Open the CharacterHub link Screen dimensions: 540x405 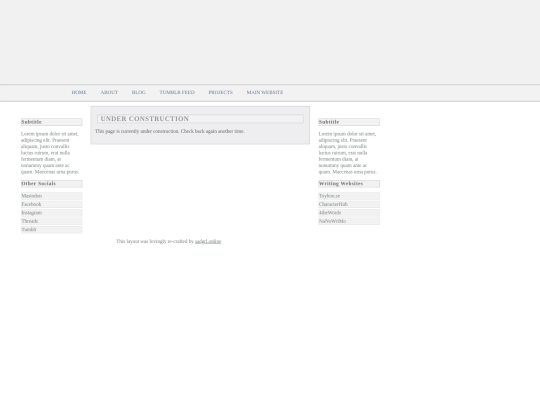(x=349, y=204)
